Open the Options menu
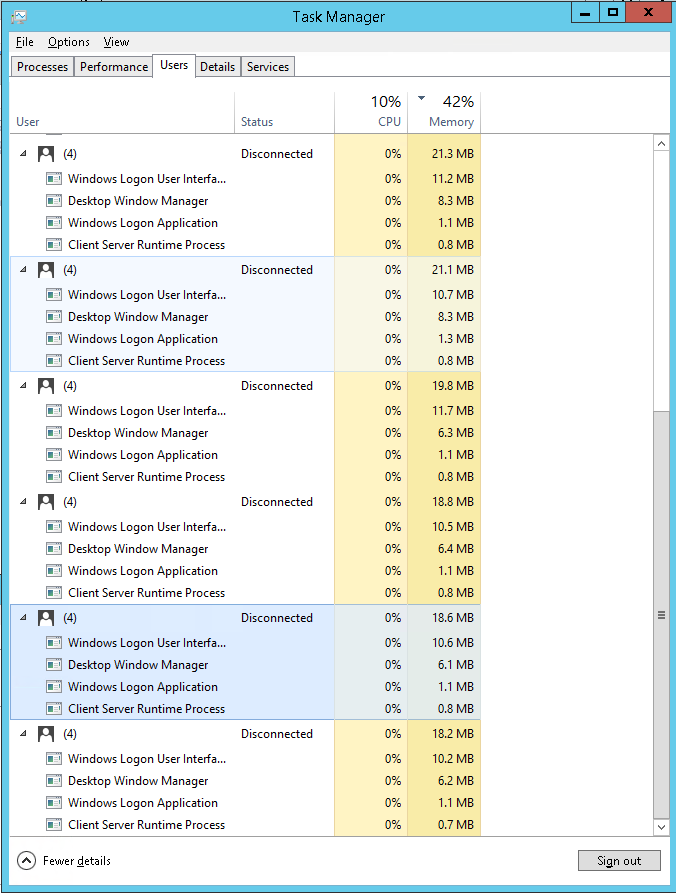Viewport: 676px width, 893px height. coord(69,42)
